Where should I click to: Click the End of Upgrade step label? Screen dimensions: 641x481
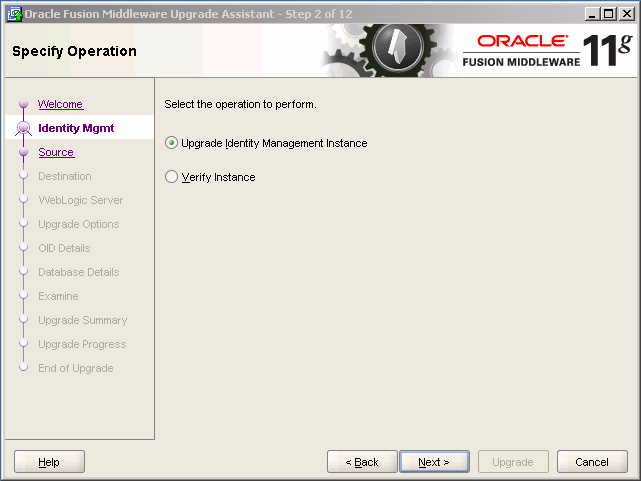tap(76, 368)
